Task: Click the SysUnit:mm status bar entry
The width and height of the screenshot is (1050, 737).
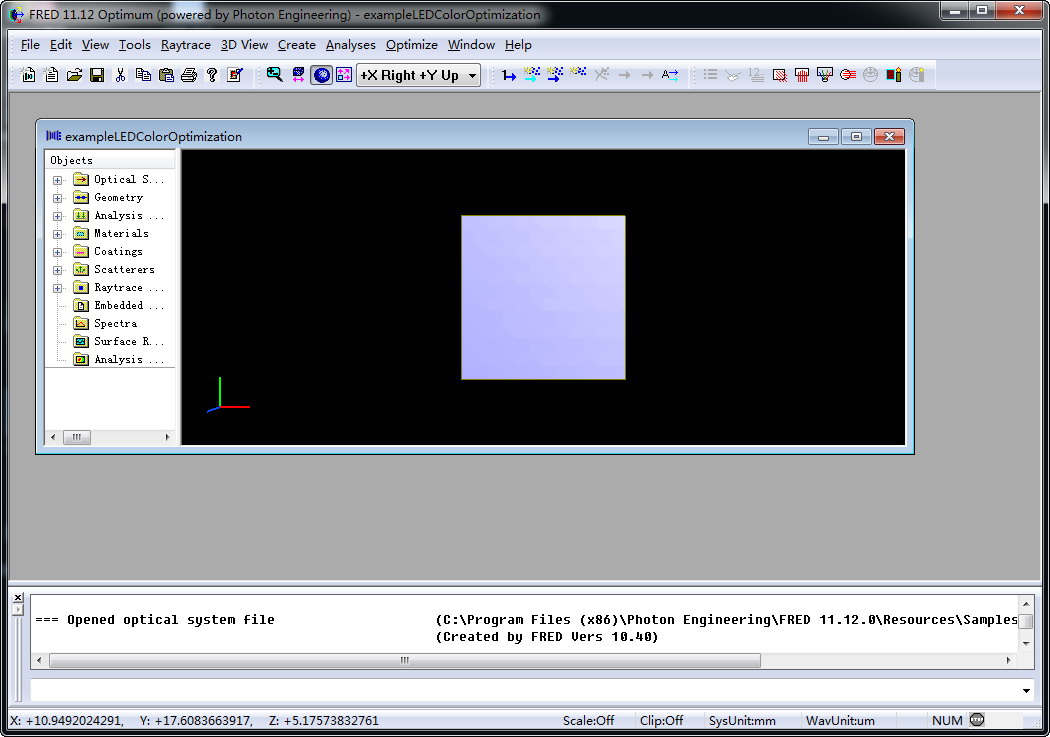Action: click(x=742, y=720)
